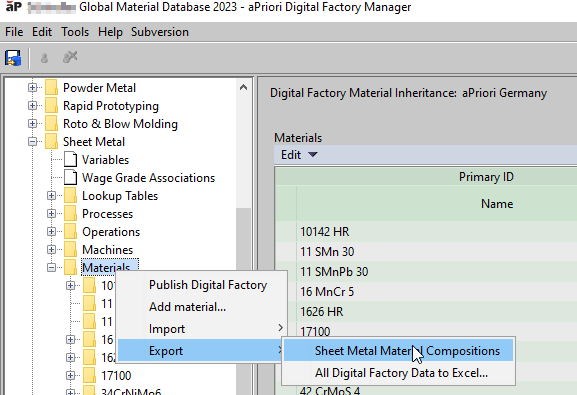Open the Edit menu in menu bar
This screenshot has width=577, height=395.
(42, 32)
